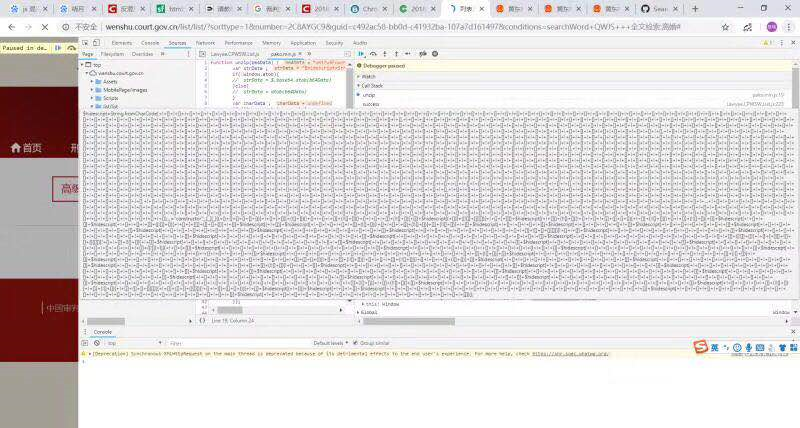Click the page's 首页 home link
Viewport: 800px width, 428px height.
(x=27, y=148)
